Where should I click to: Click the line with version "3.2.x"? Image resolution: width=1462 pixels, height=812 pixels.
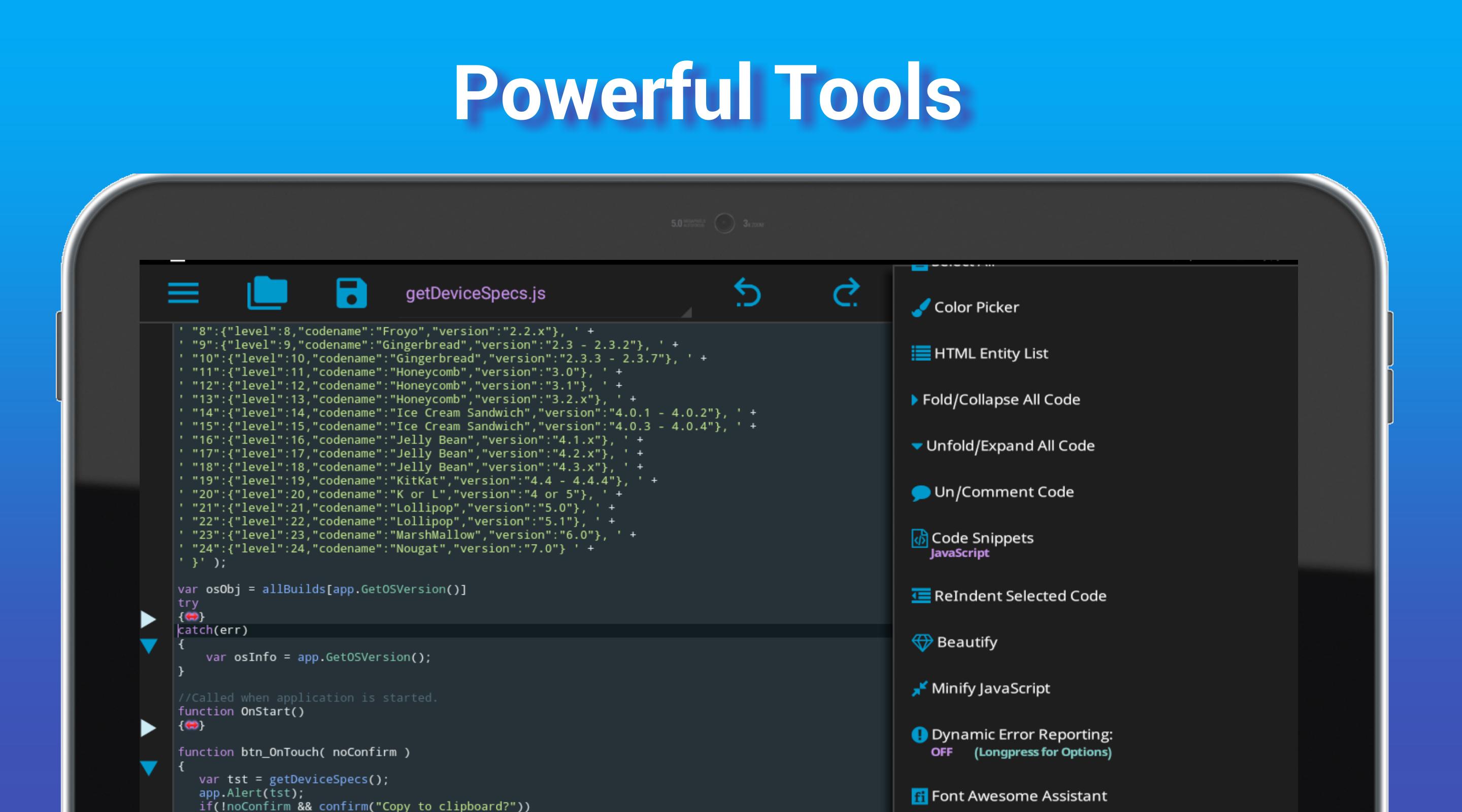click(x=407, y=399)
